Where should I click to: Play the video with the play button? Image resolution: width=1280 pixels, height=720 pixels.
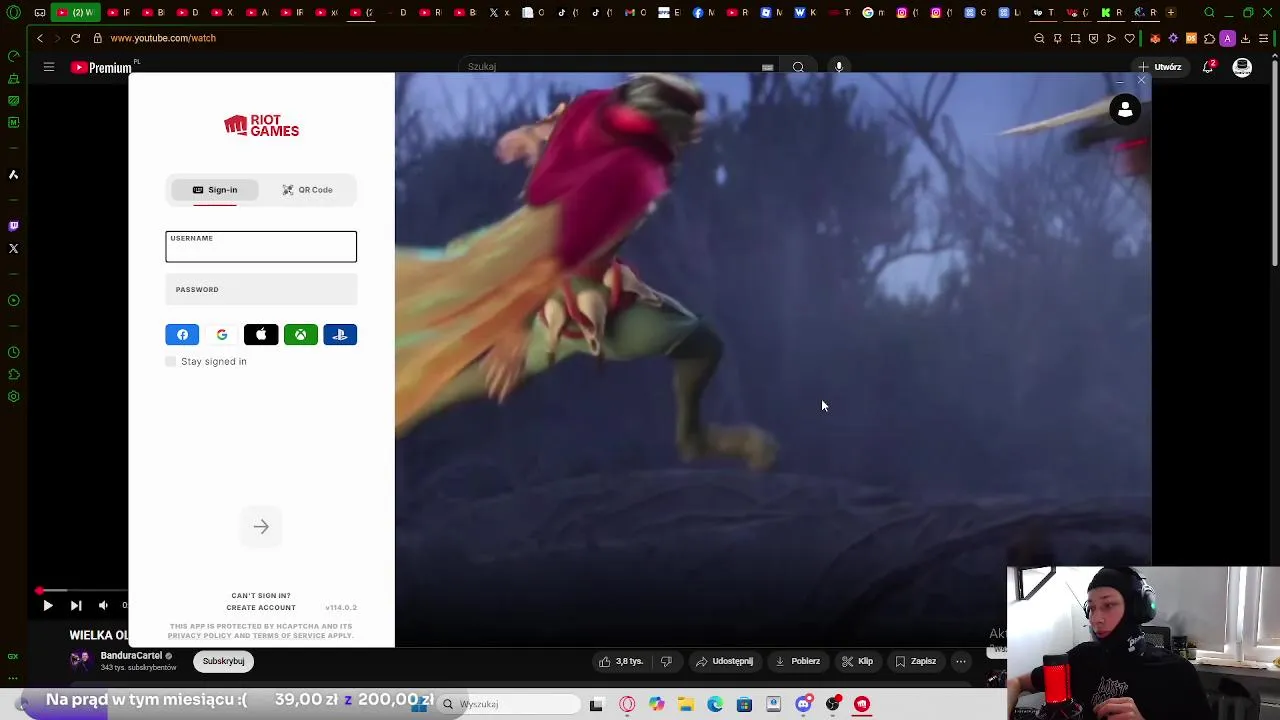[x=47, y=605]
